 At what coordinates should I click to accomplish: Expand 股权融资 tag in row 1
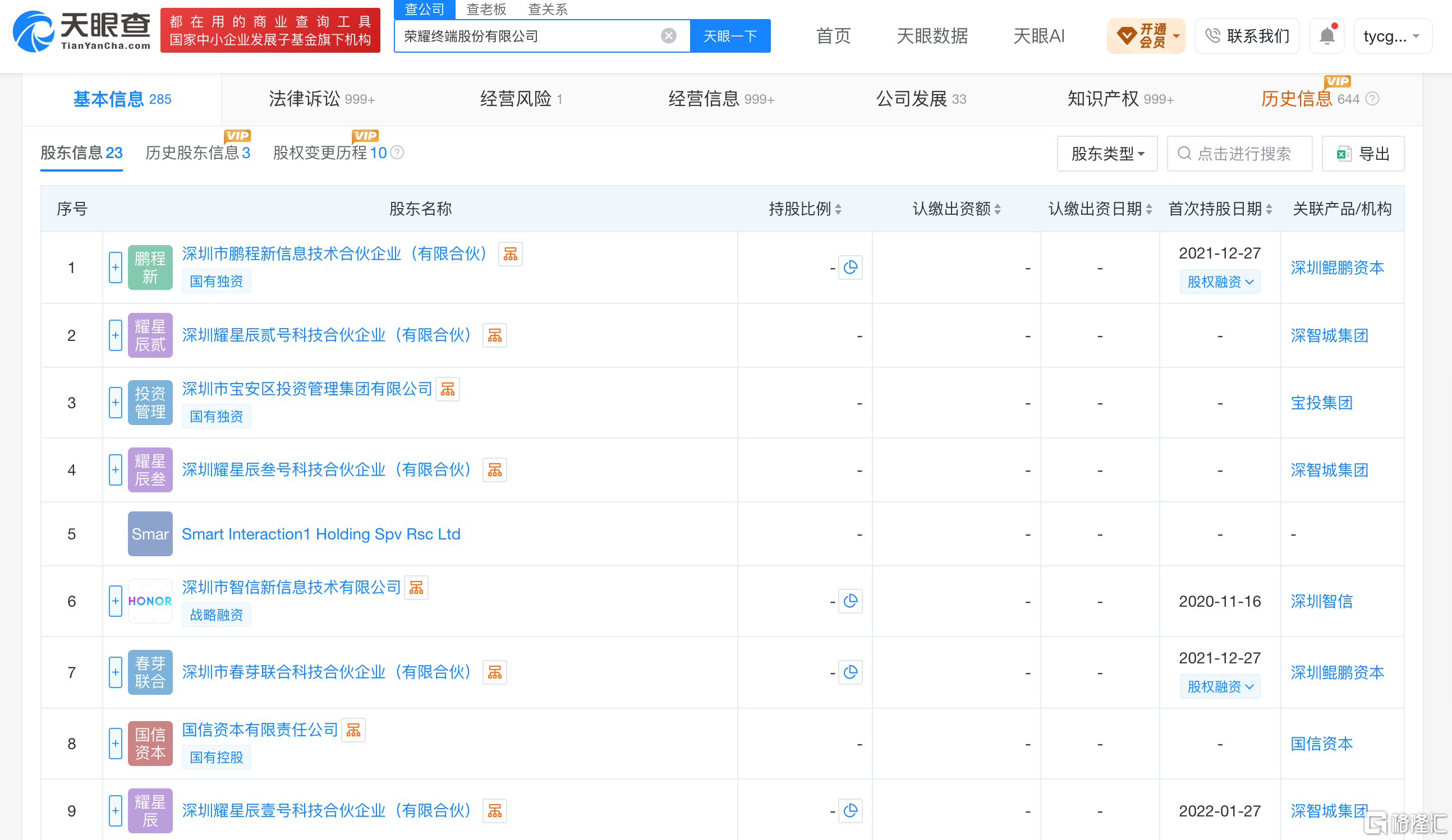(1219, 282)
